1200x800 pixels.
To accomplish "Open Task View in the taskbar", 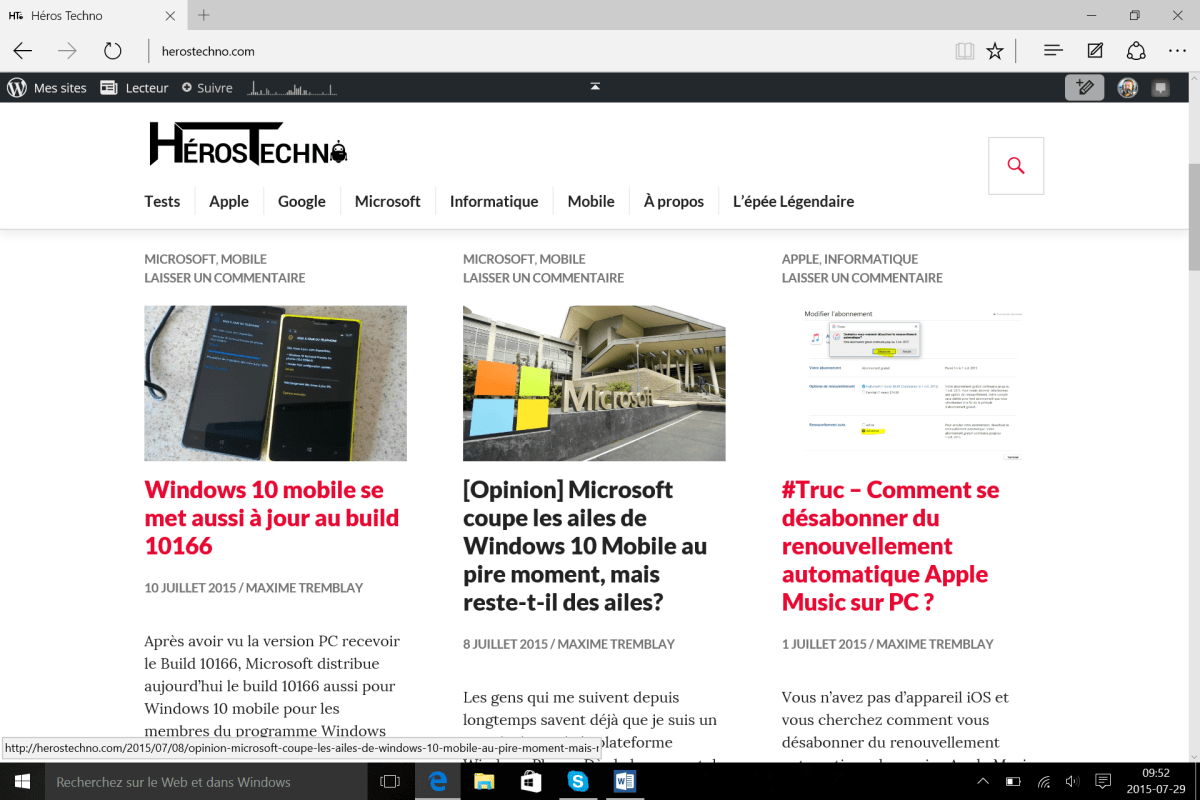I will click(391, 781).
